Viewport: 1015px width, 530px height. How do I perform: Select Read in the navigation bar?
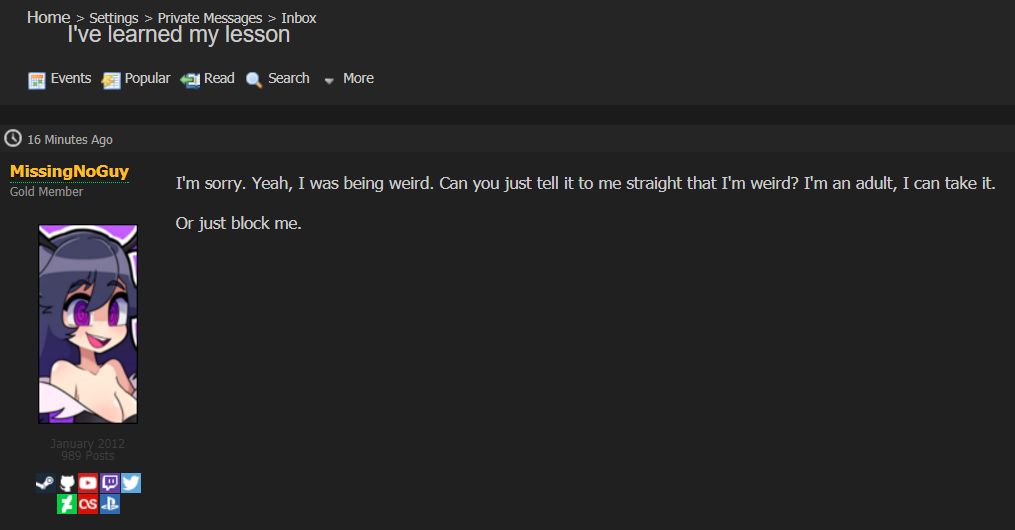tap(219, 78)
